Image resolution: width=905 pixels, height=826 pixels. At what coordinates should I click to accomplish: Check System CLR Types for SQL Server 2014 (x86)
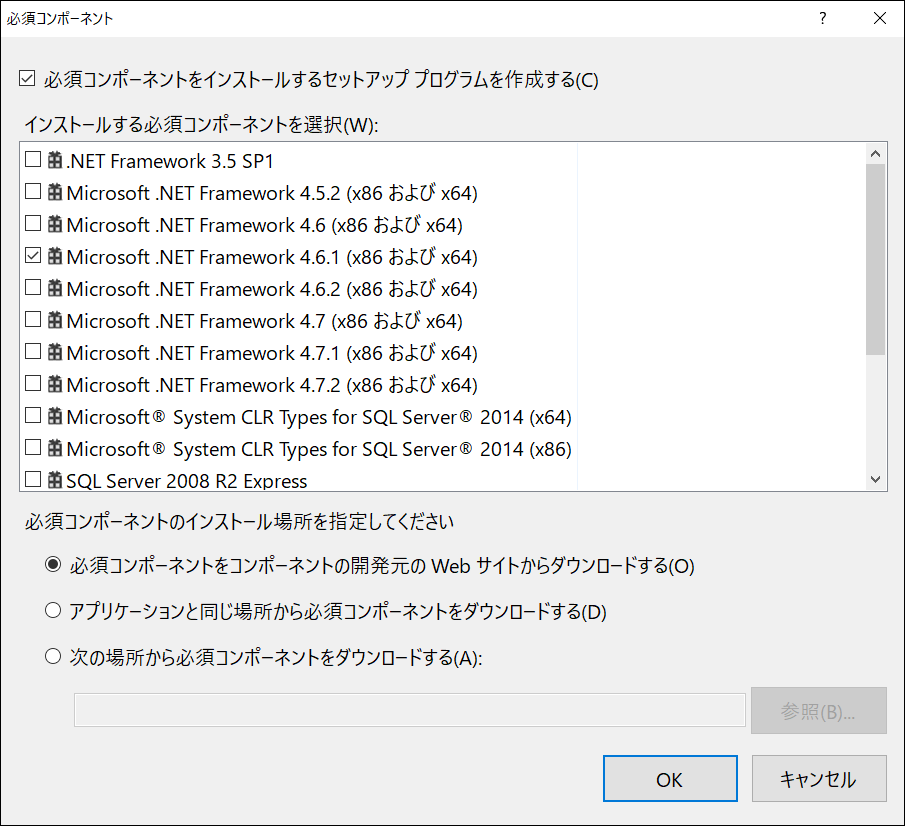[x=33, y=448]
